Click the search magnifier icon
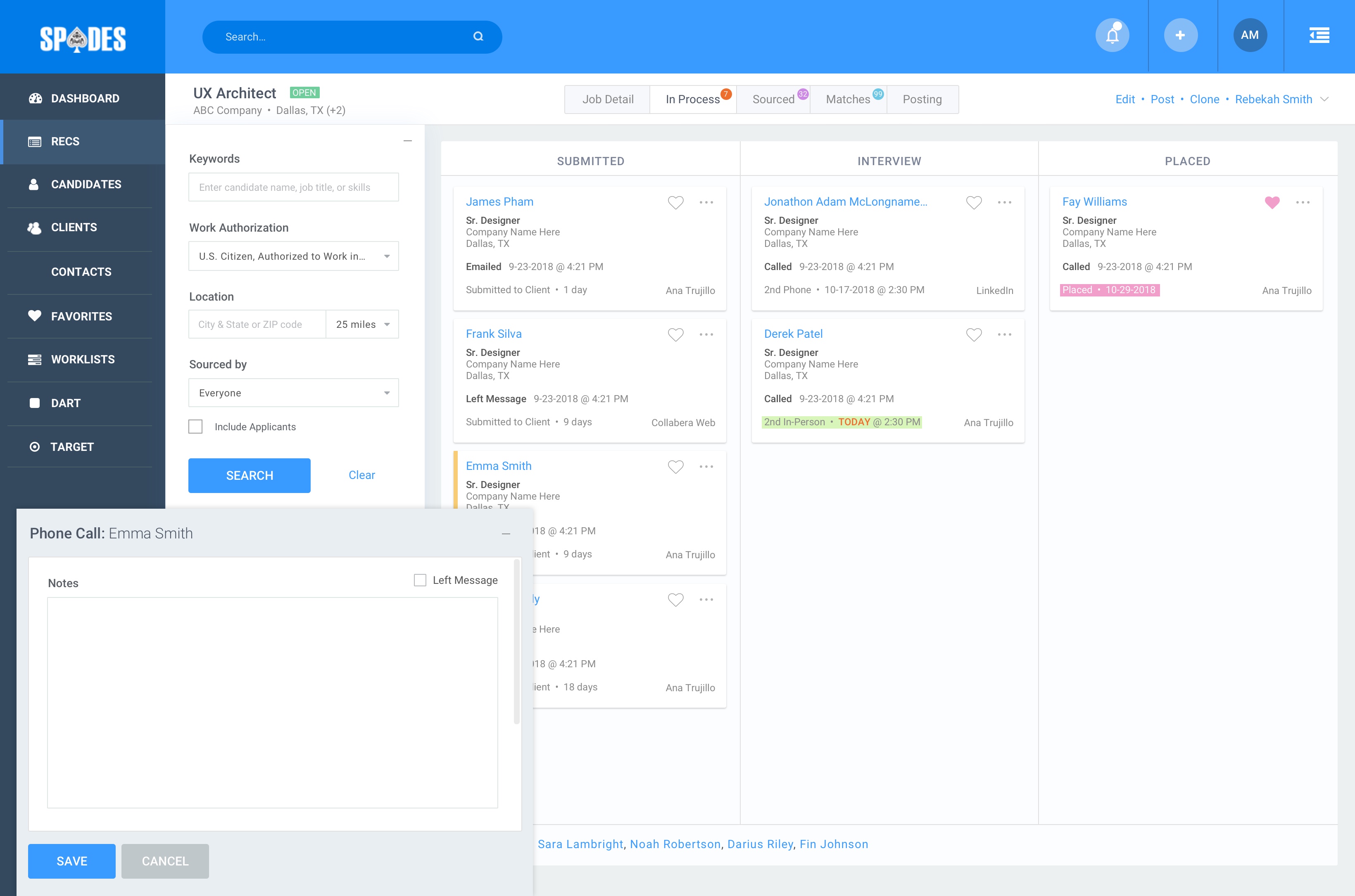 click(x=478, y=37)
